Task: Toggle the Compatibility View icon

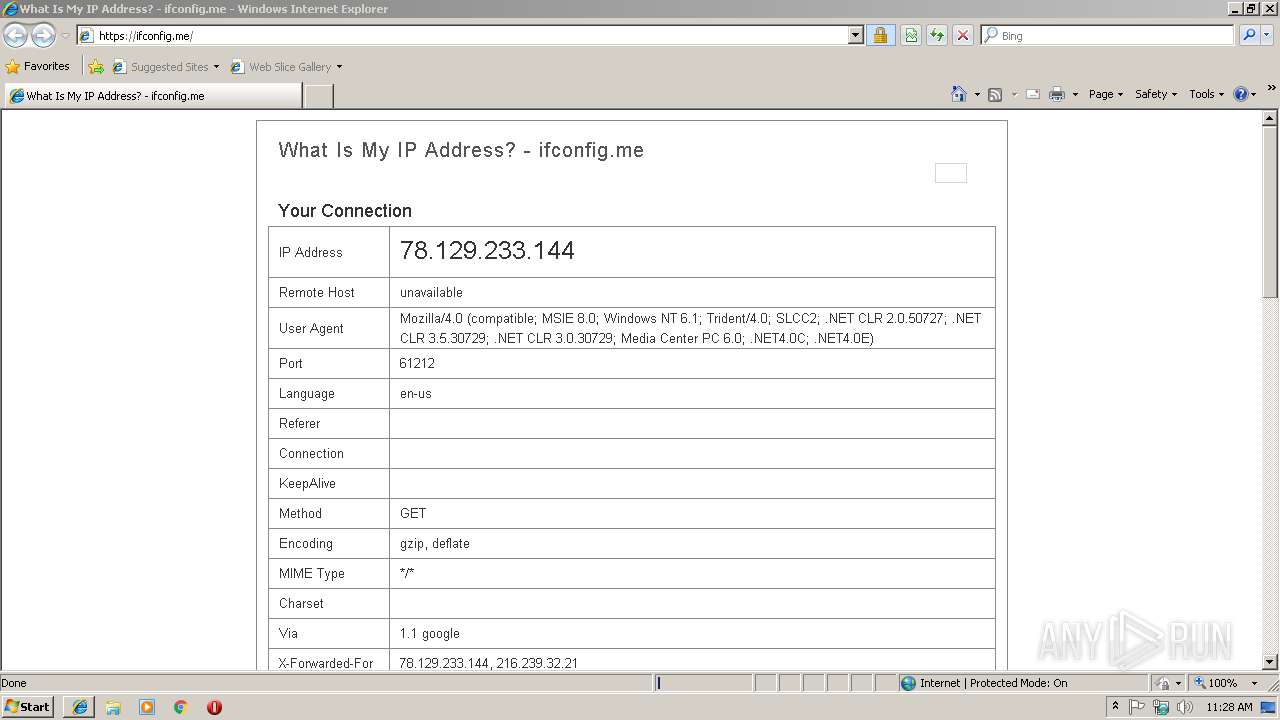Action: pos(911,36)
